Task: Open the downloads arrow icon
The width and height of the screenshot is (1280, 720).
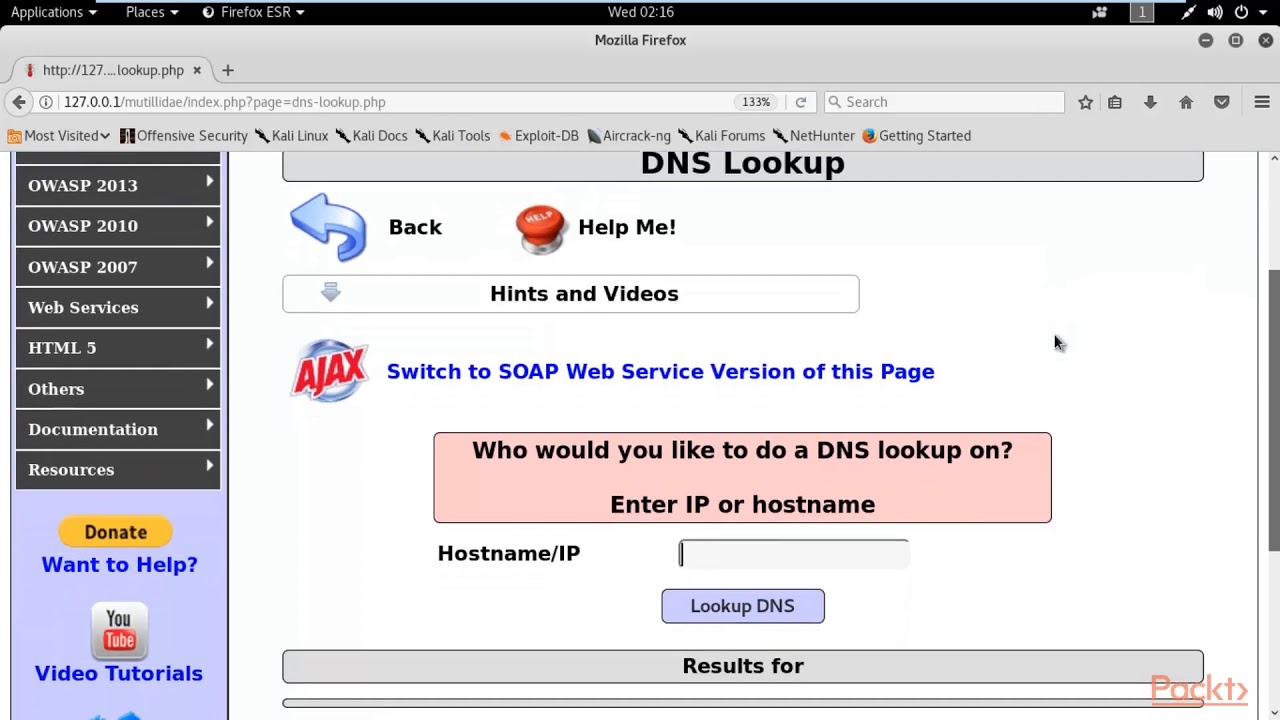Action: (1150, 102)
